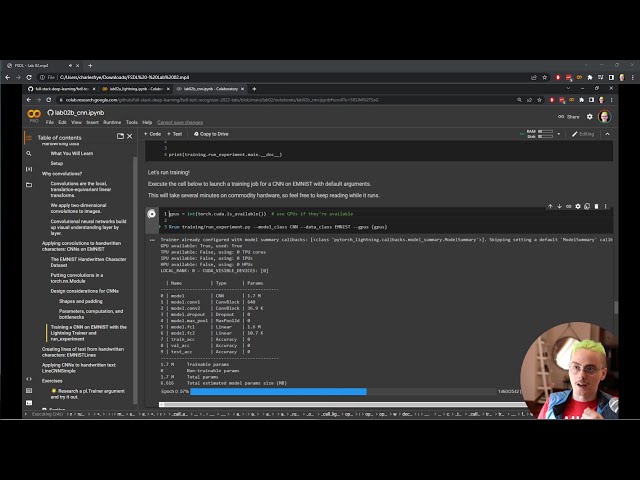Click the RAM usage bar
This screenshot has width=640, height=480.
click(x=545, y=131)
